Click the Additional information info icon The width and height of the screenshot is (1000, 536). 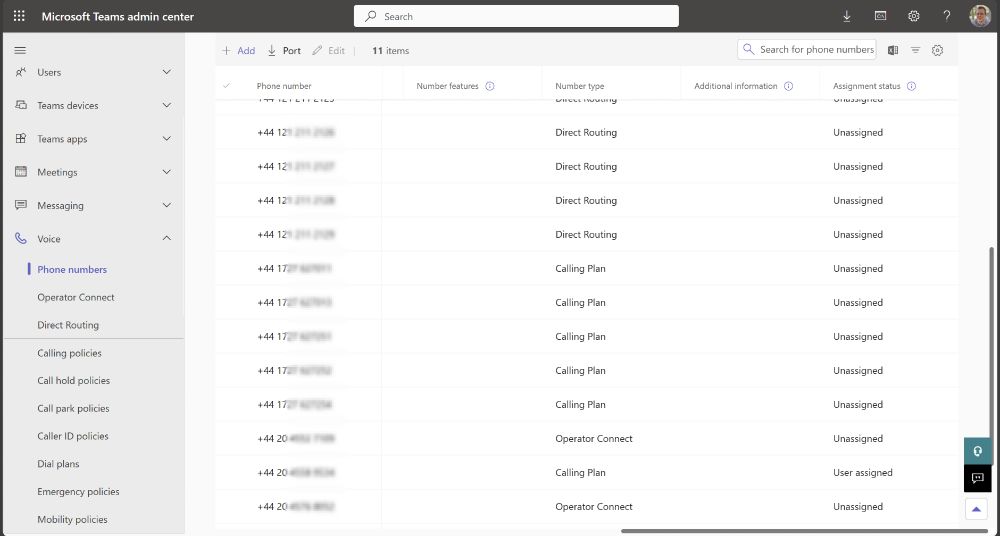point(788,86)
